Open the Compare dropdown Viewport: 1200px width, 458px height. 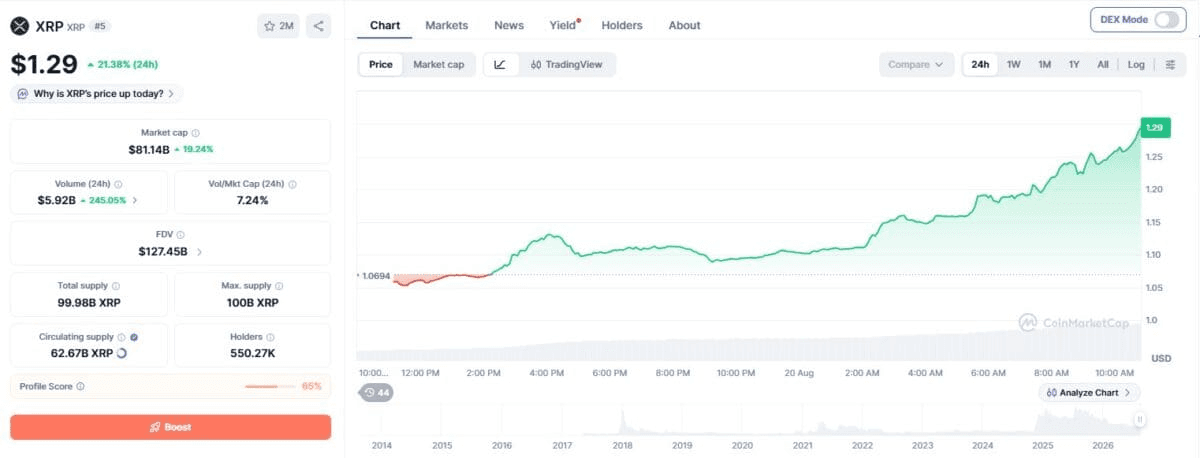click(916, 64)
